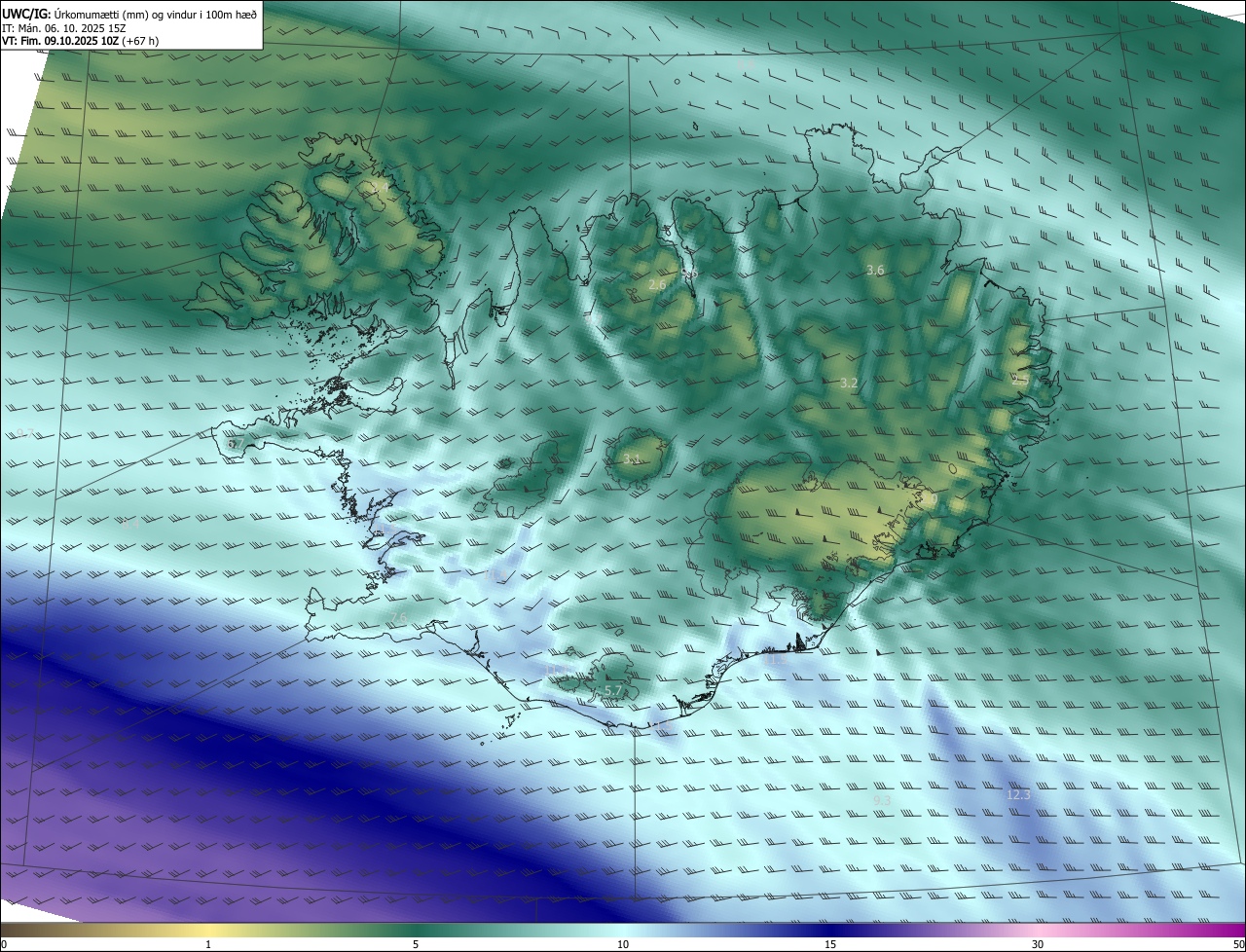Click the 7.6 precipitation value label
This screenshot has width=1246, height=952.
(x=398, y=619)
